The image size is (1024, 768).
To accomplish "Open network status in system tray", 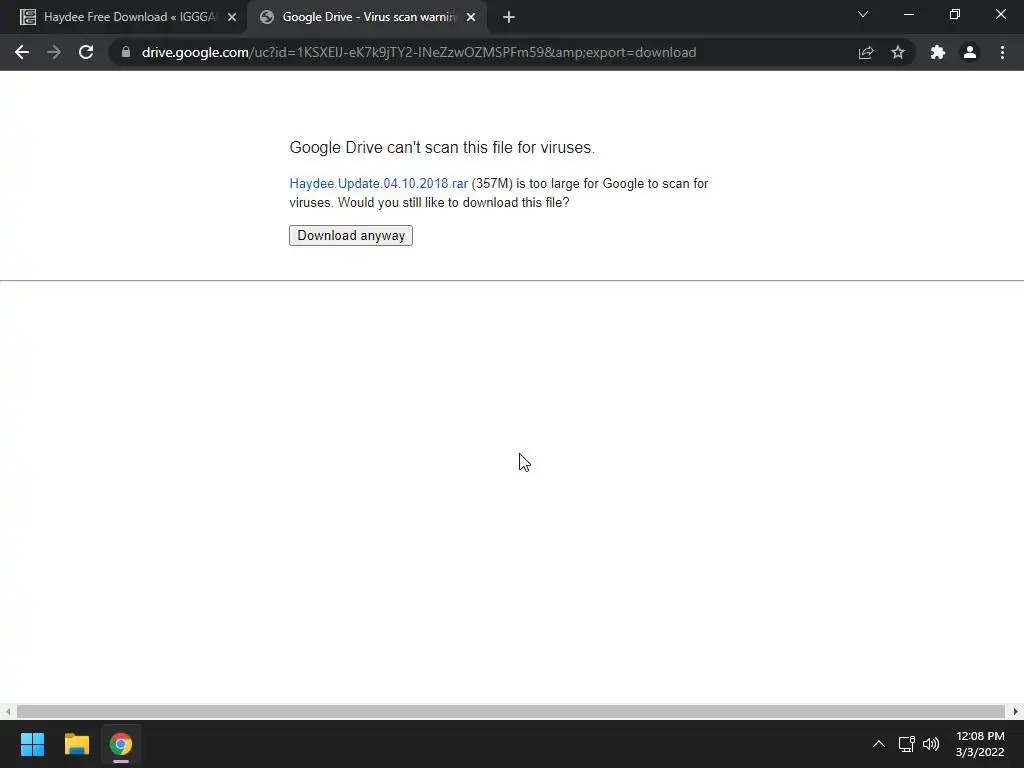I will (x=906, y=744).
